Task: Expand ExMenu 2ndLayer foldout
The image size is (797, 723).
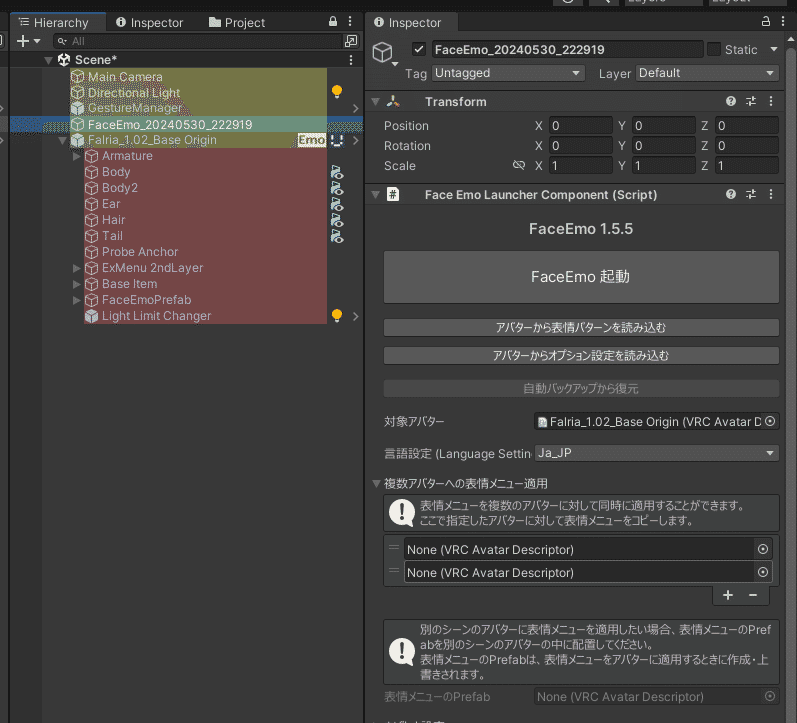Action: point(77,268)
